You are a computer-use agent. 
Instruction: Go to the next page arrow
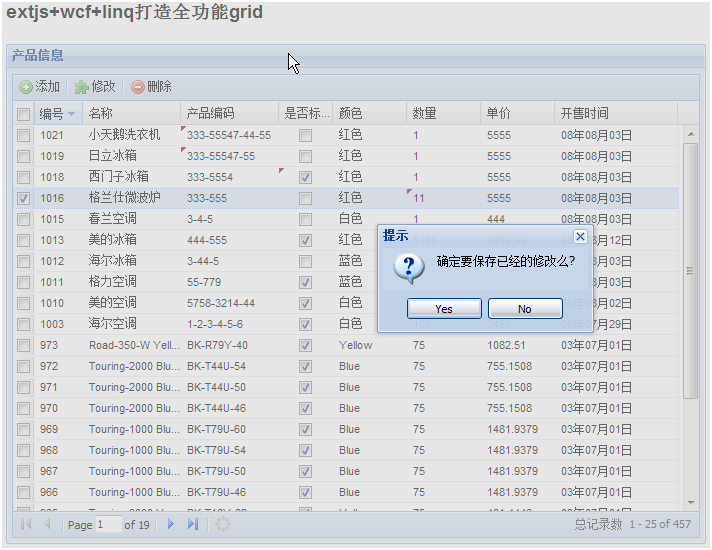point(171,524)
